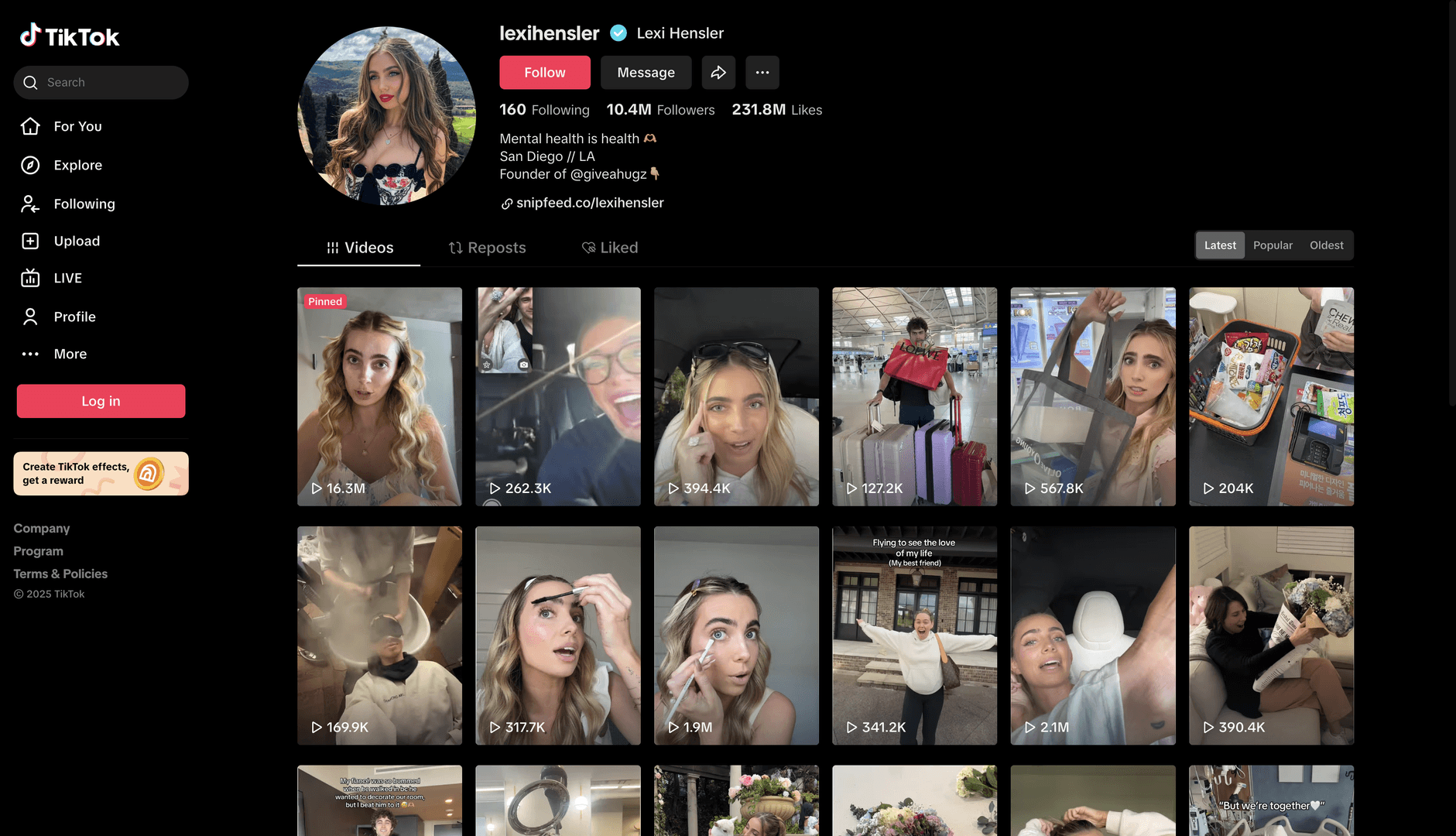Image resolution: width=1456 pixels, height=836 pixels.
Task: Click the Search input field
Action: (x=108, y=83)
